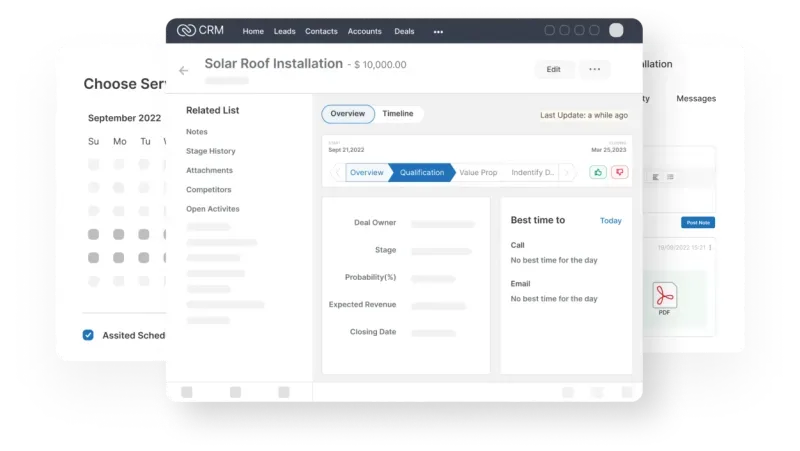
Task: Click the user profile avatar
Action: 616,30
